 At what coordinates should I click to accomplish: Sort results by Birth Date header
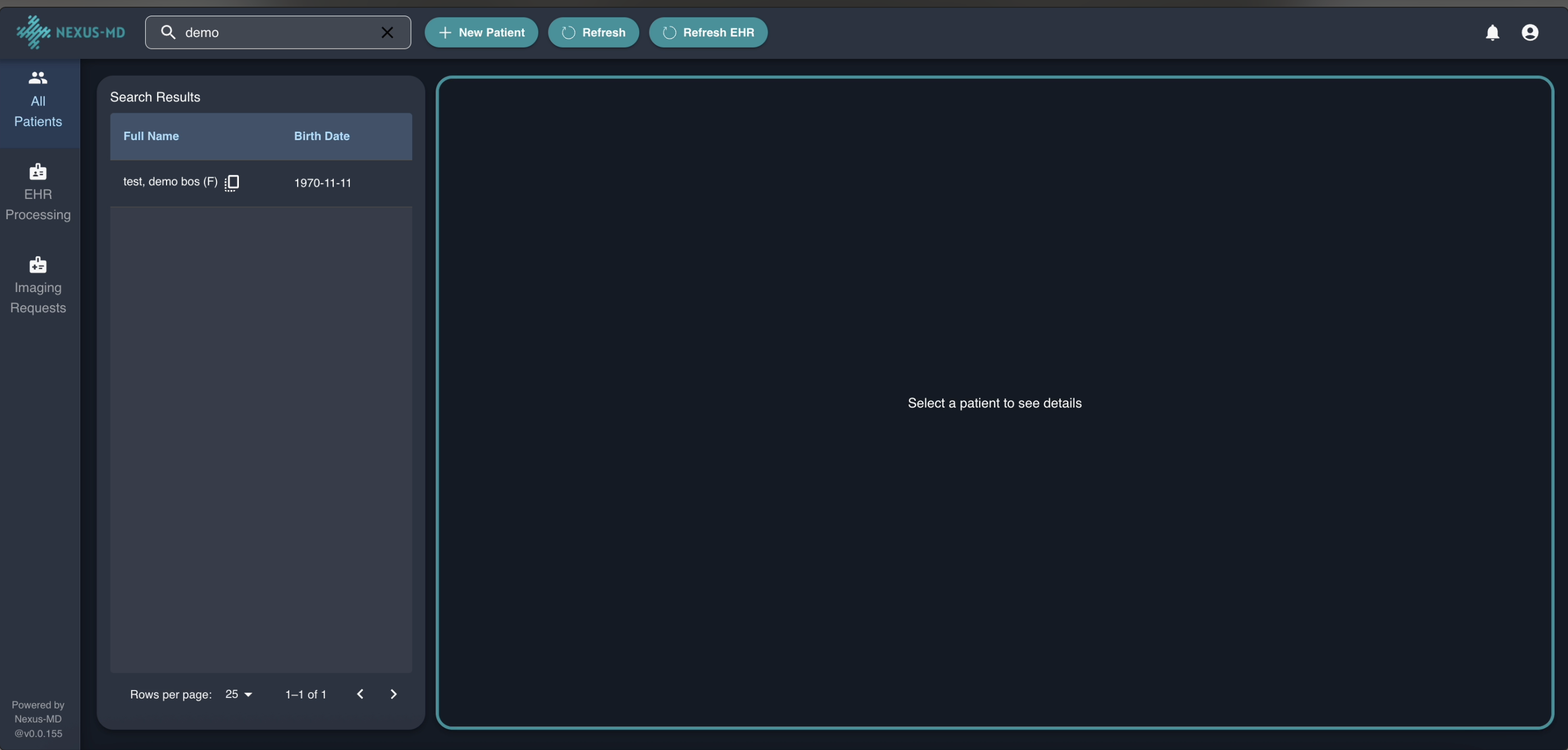click(x=321, y=136)
